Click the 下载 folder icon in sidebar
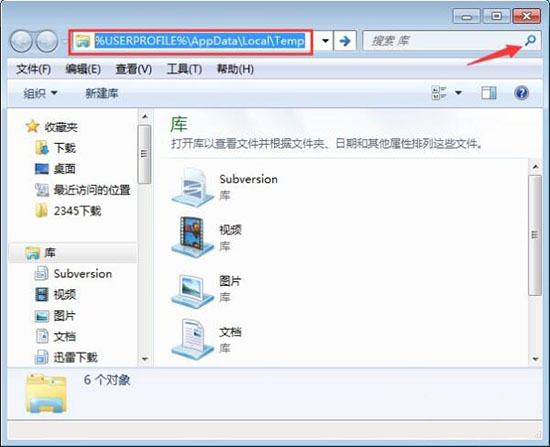Screen dimensions: 550x447 click(41, 148)
